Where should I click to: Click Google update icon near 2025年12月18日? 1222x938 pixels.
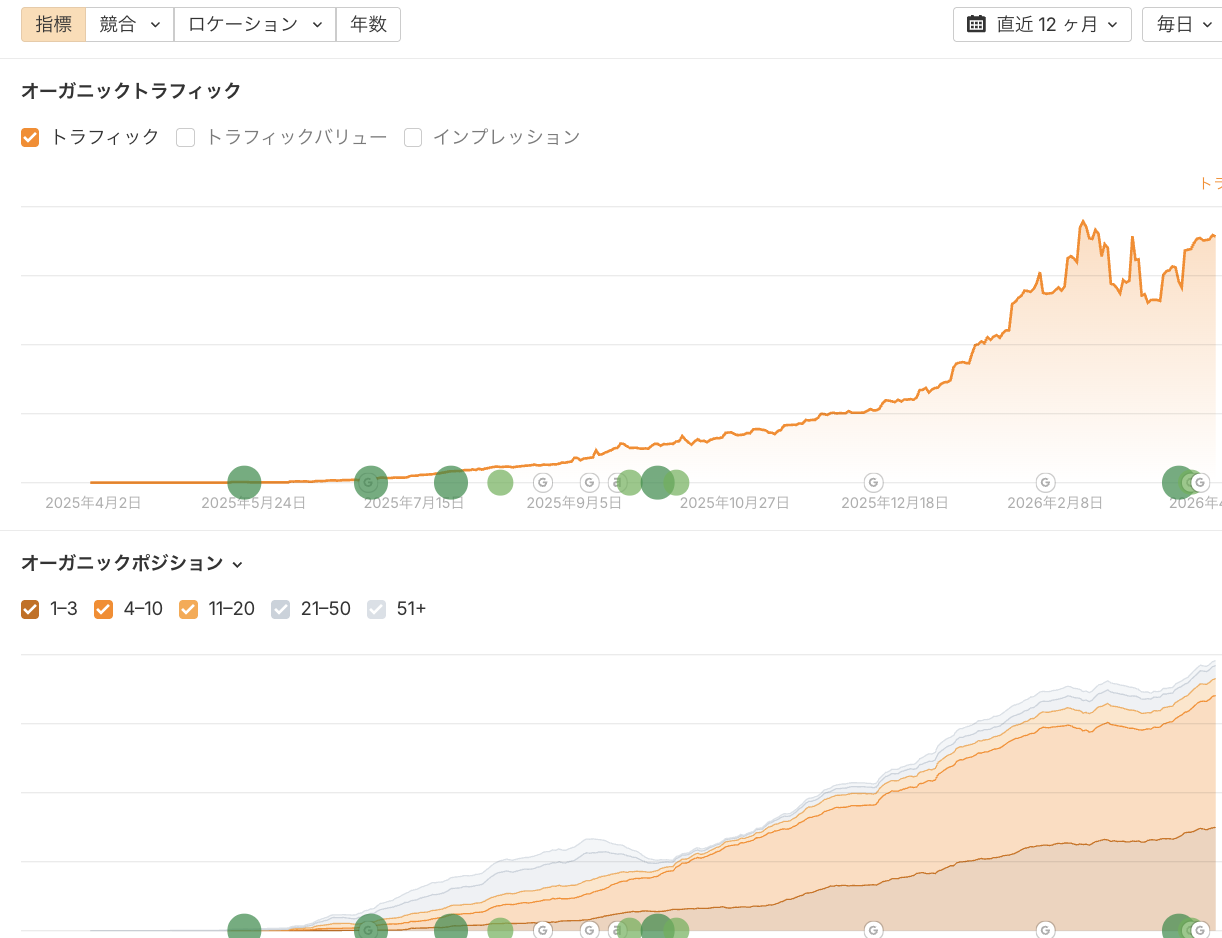coord(873,482)
